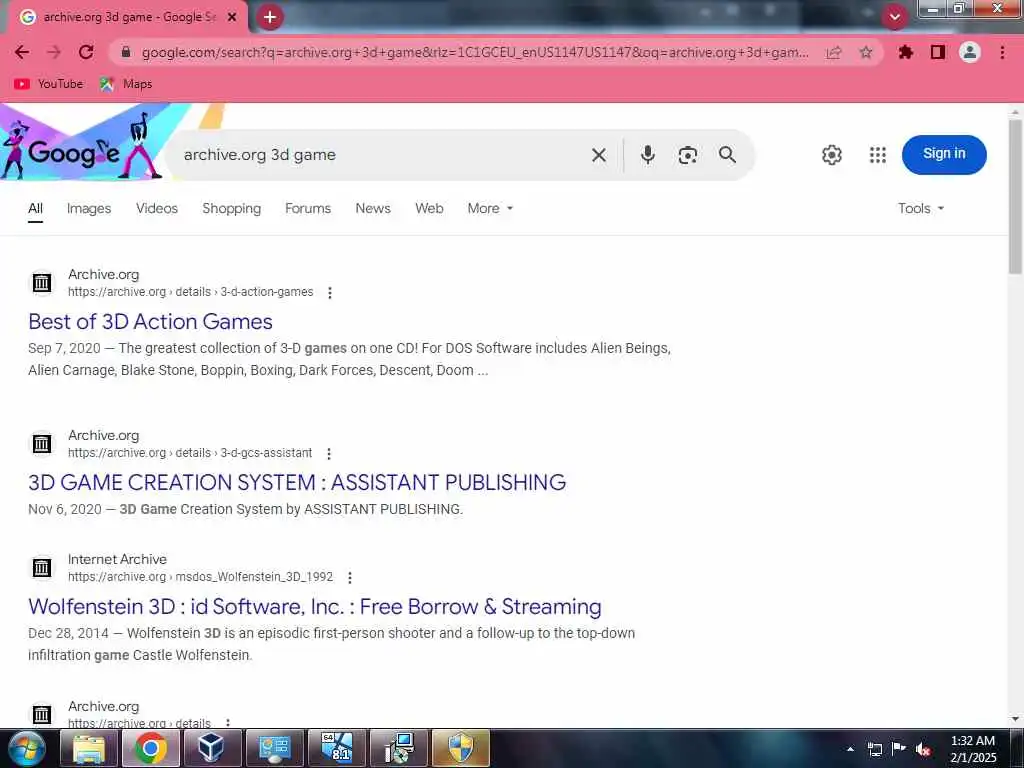The image size is (1024, 768).
Task: Open the Google apps grid
Action: (878, 155)
